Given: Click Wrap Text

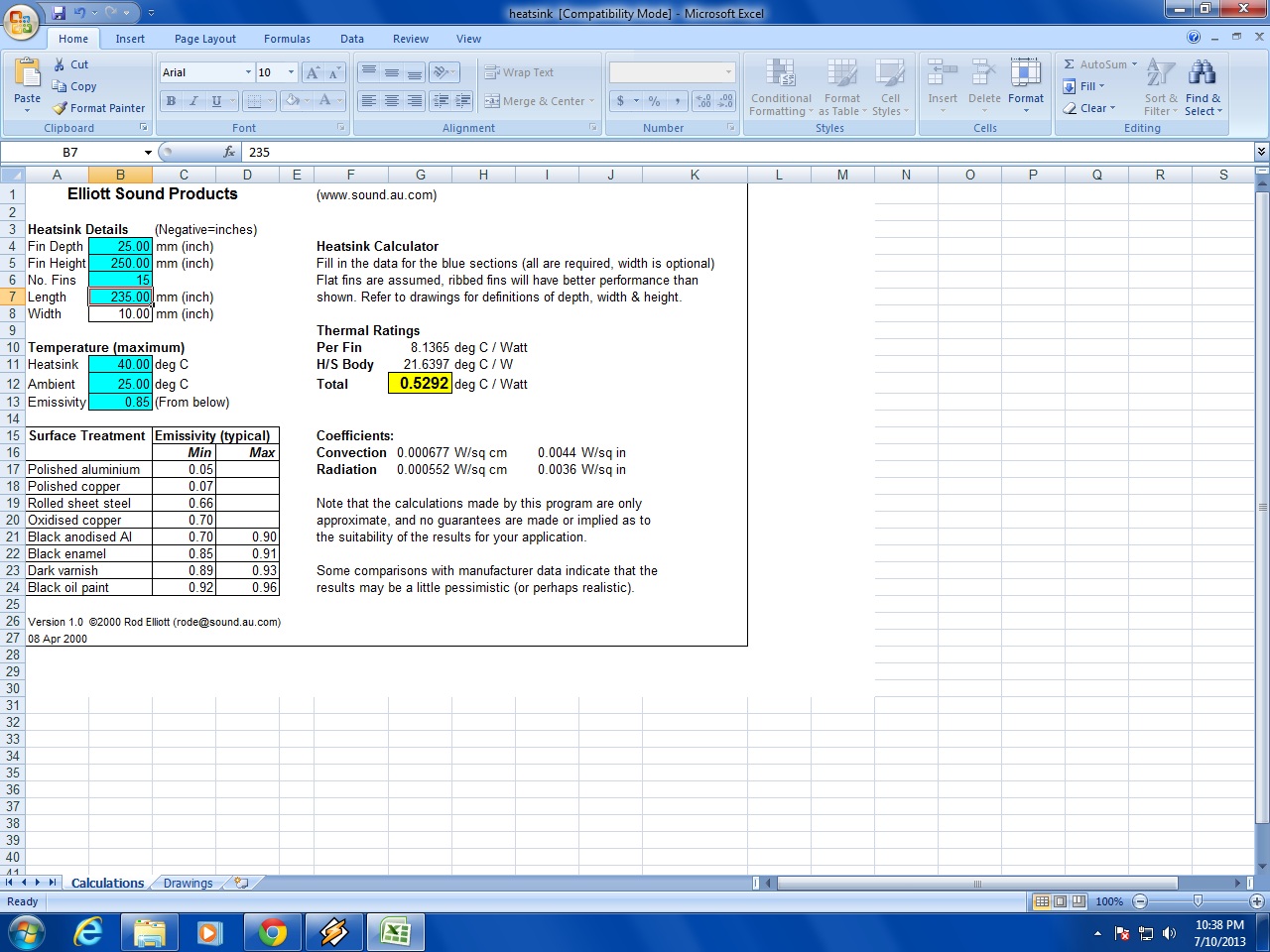Looking at the screenshot, I should click(x=519, y=72).
